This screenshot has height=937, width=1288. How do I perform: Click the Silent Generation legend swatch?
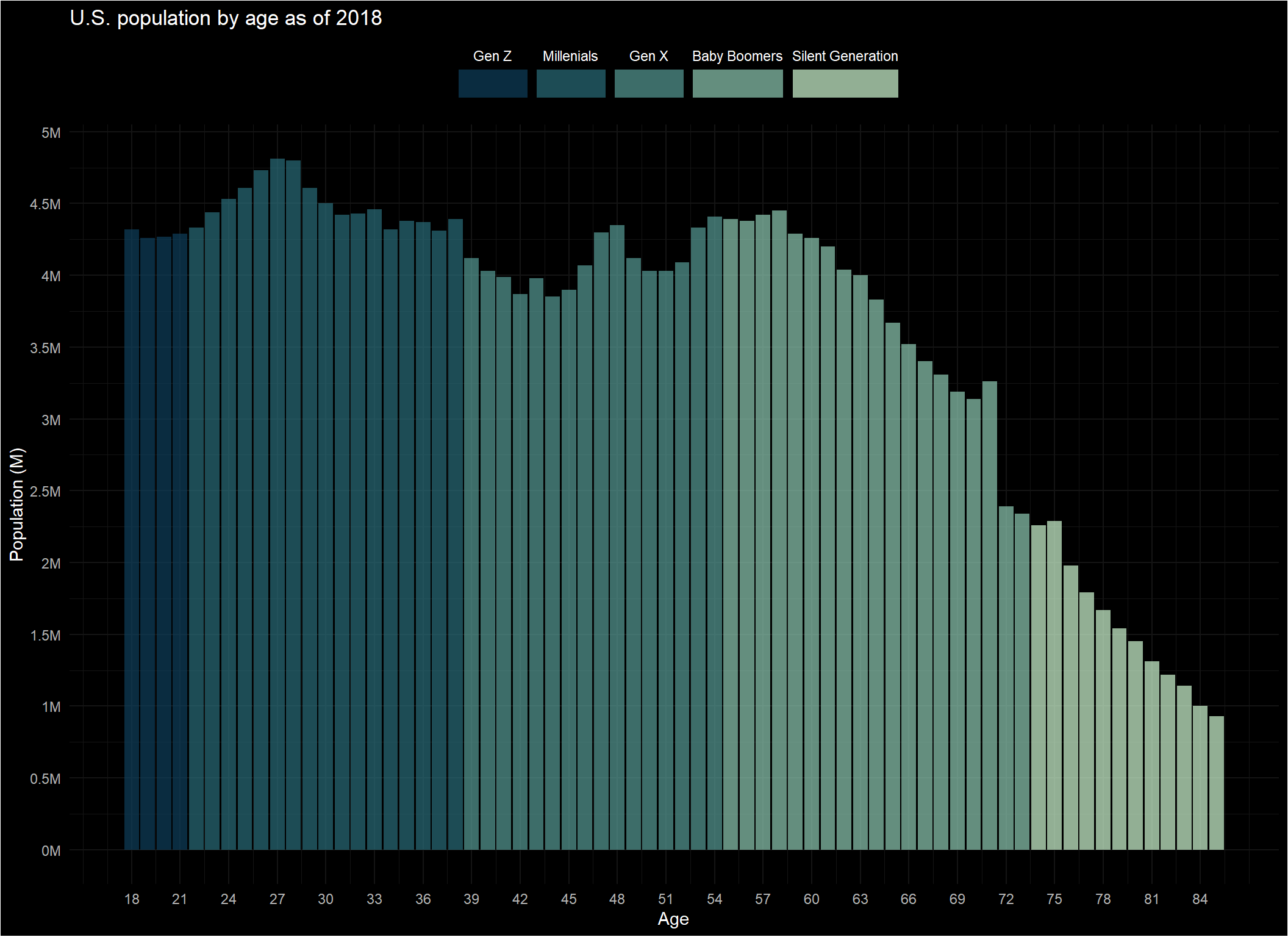pos(845,84)
